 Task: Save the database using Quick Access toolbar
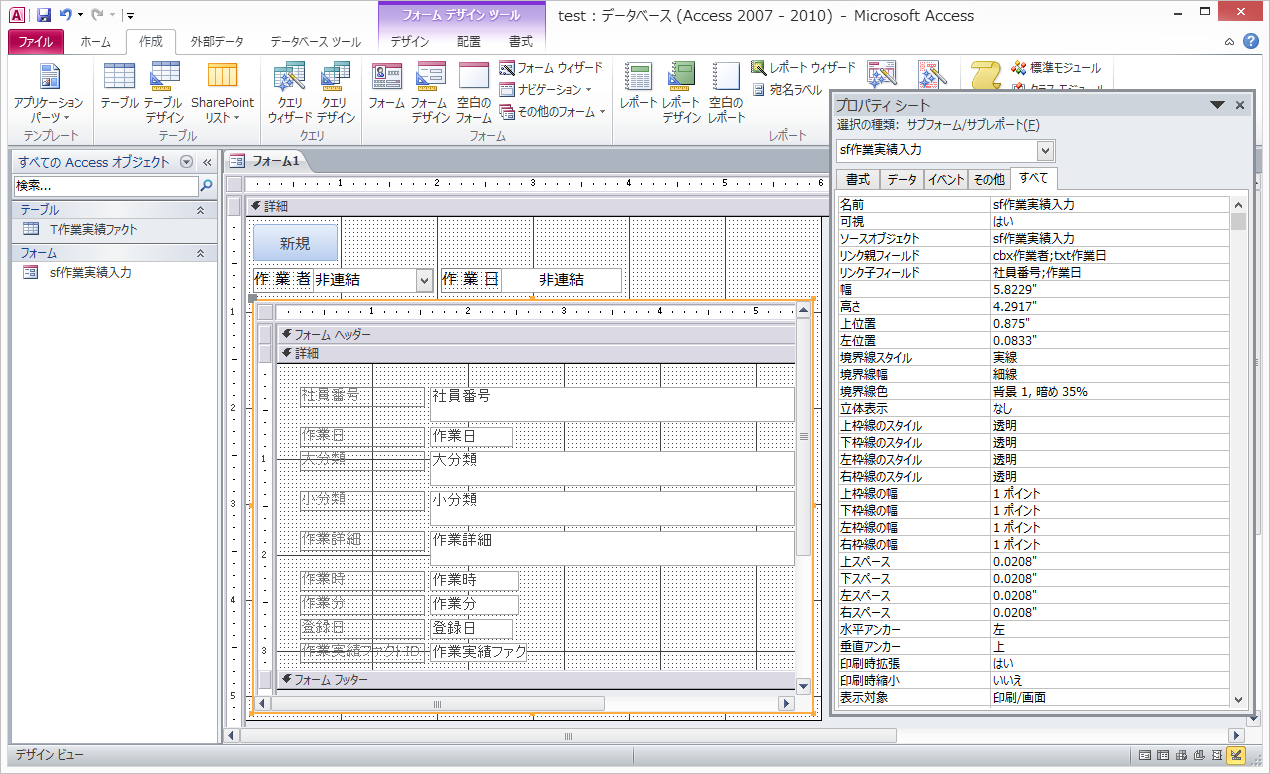[42, 14]
